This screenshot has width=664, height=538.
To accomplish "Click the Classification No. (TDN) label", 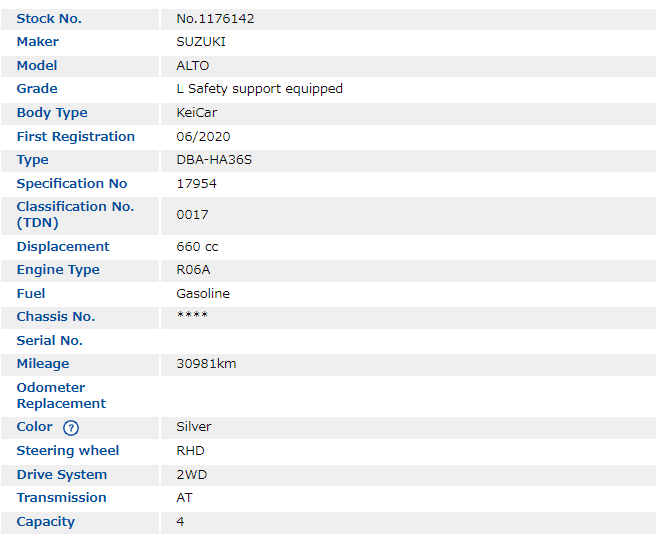I will tap(75, 214).
